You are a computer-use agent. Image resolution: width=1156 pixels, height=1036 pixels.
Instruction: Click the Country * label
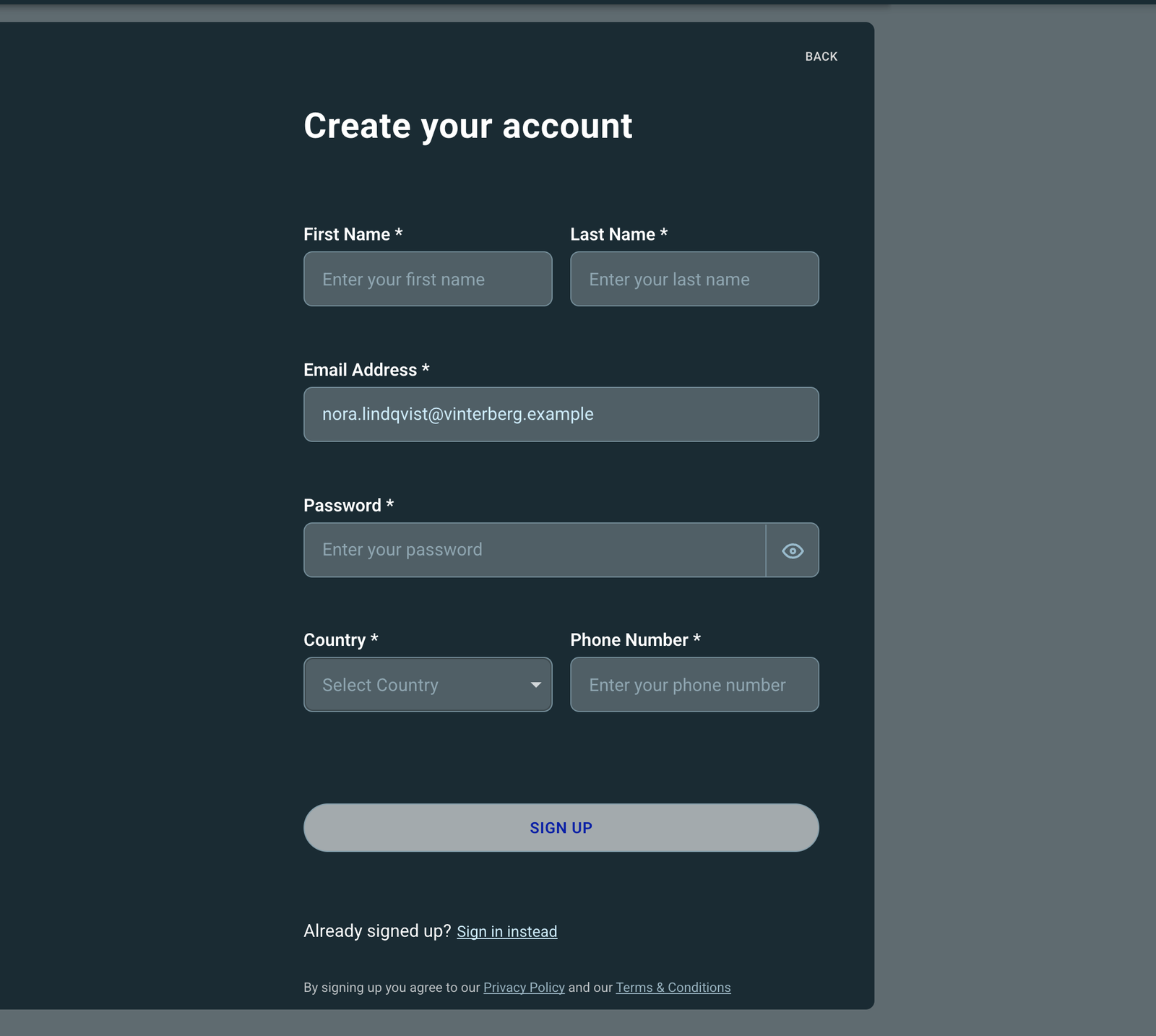(x=341, y=640)
